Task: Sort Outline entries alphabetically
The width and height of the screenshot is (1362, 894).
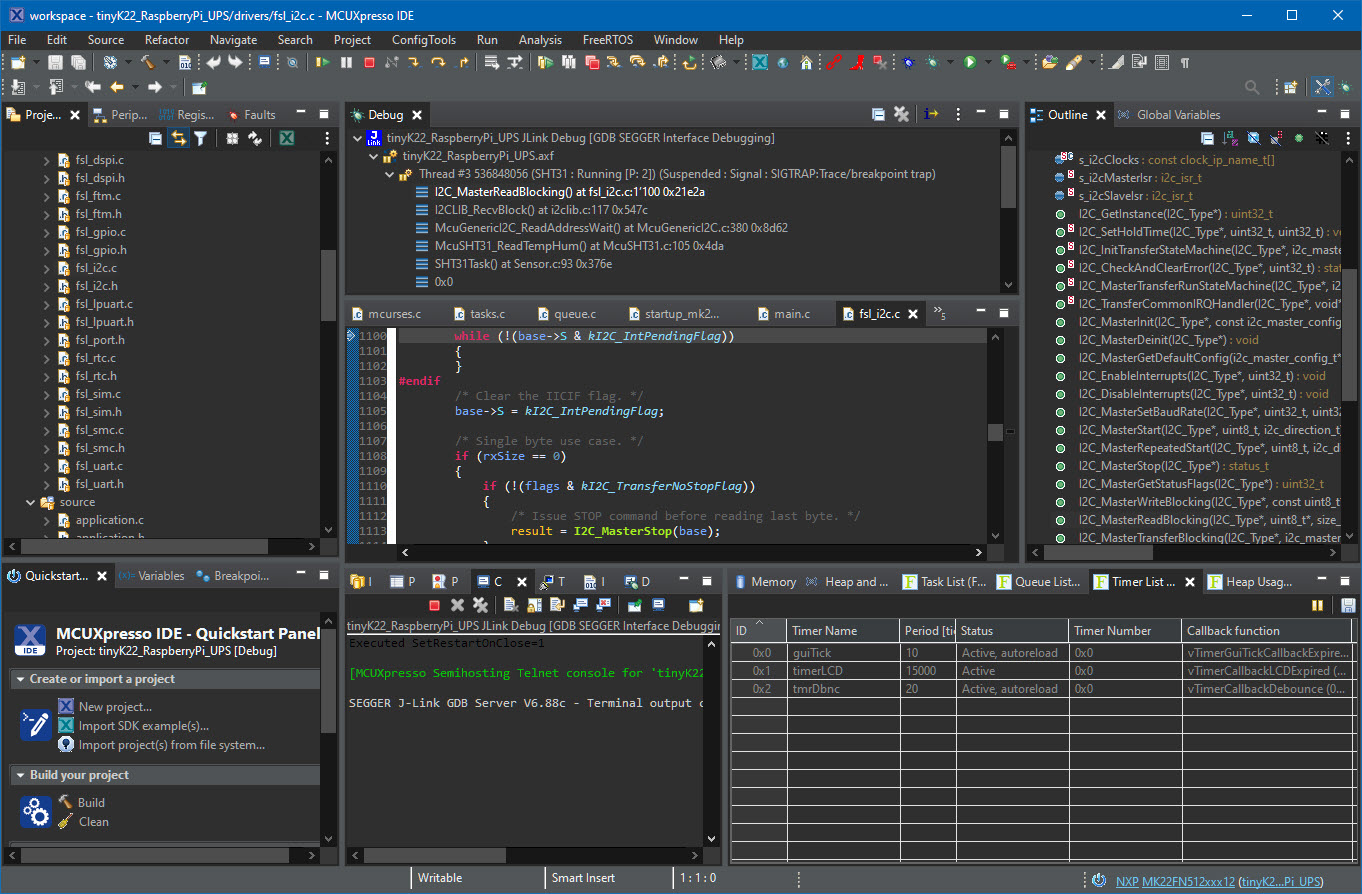Action: tap(1230, 138)
